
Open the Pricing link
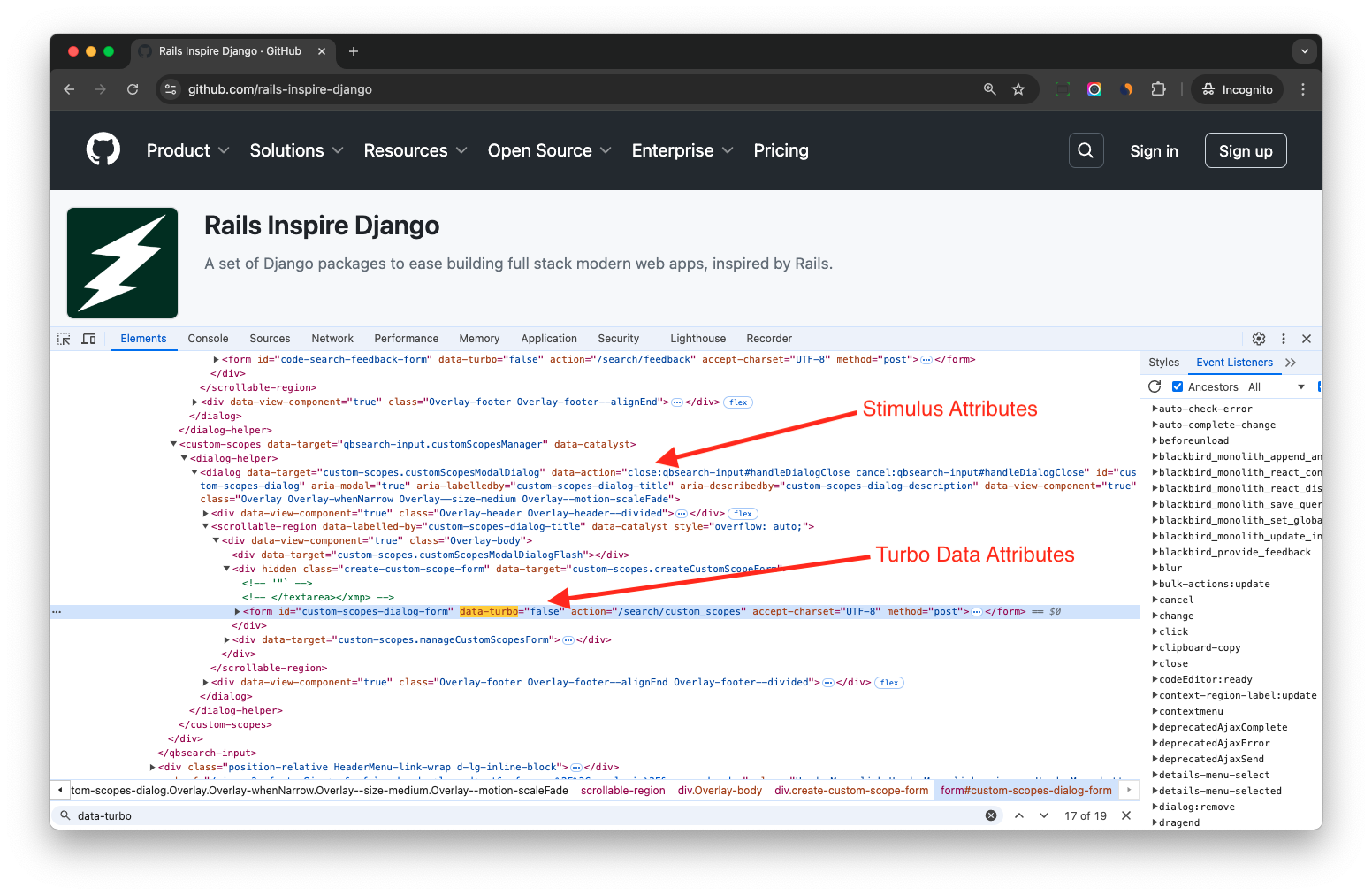pyautogui.click(x=781, y=150)
